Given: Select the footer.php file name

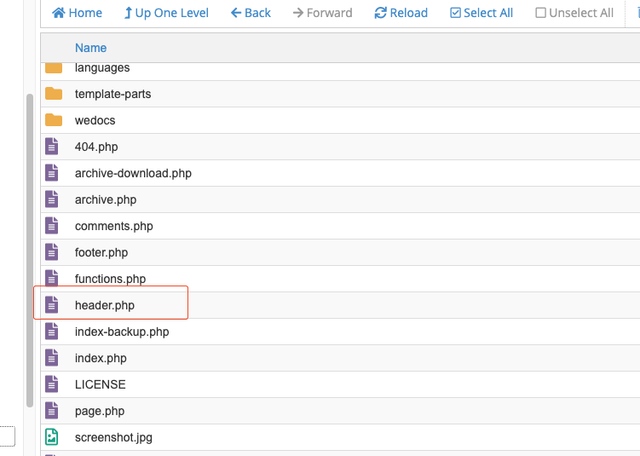Looking at the screenshot, I should 101,253.
